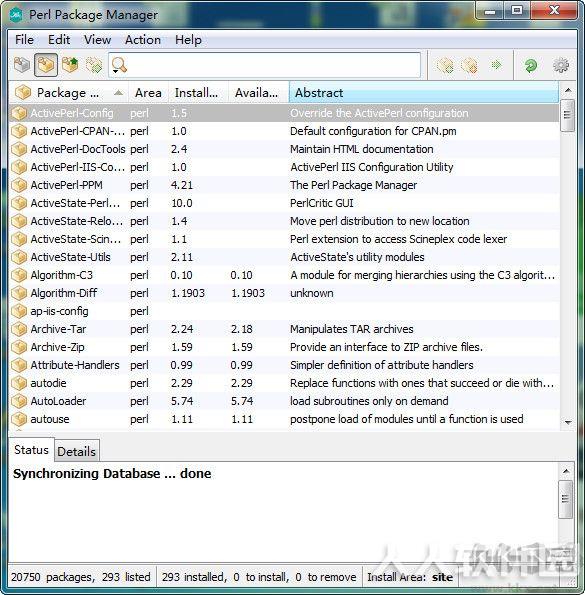Image resolution: width=585 pixels, height=595 pixels.
Task: Click 'Maintain HTML documentation' abstract
Action: point(362,149)
